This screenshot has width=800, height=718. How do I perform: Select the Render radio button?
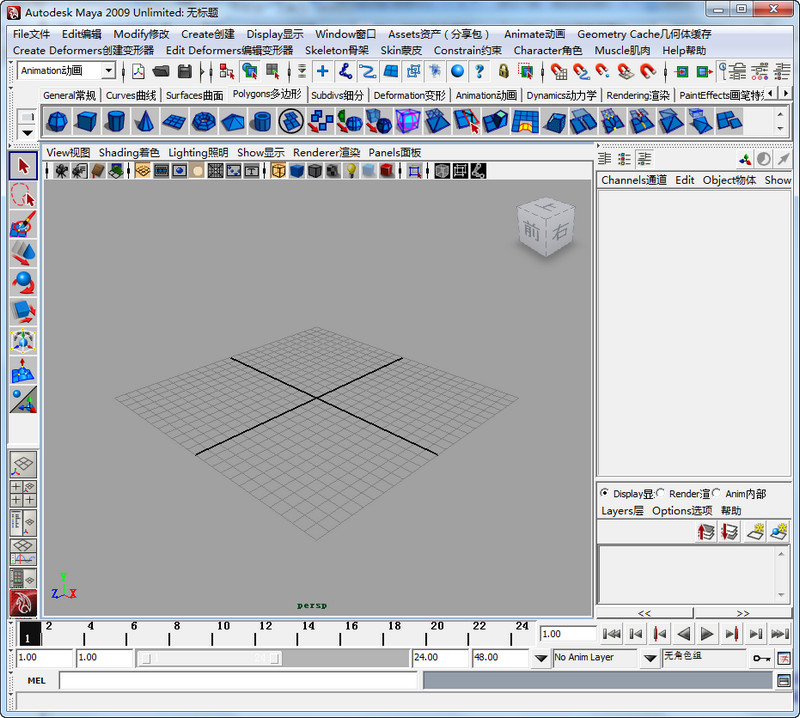[x=660, y=492]
